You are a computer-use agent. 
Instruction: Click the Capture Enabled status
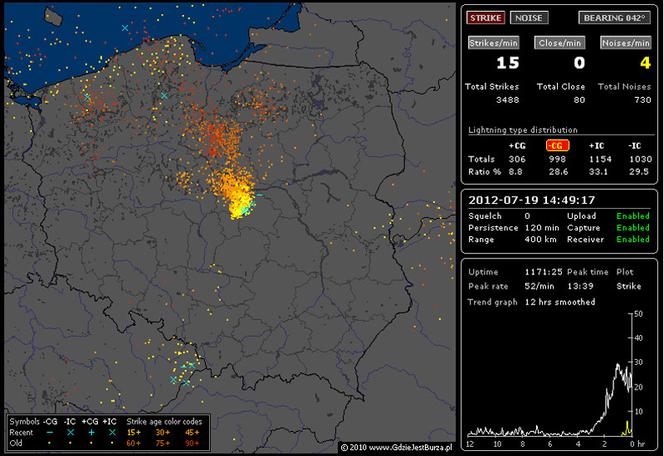(x=633, y=228)
